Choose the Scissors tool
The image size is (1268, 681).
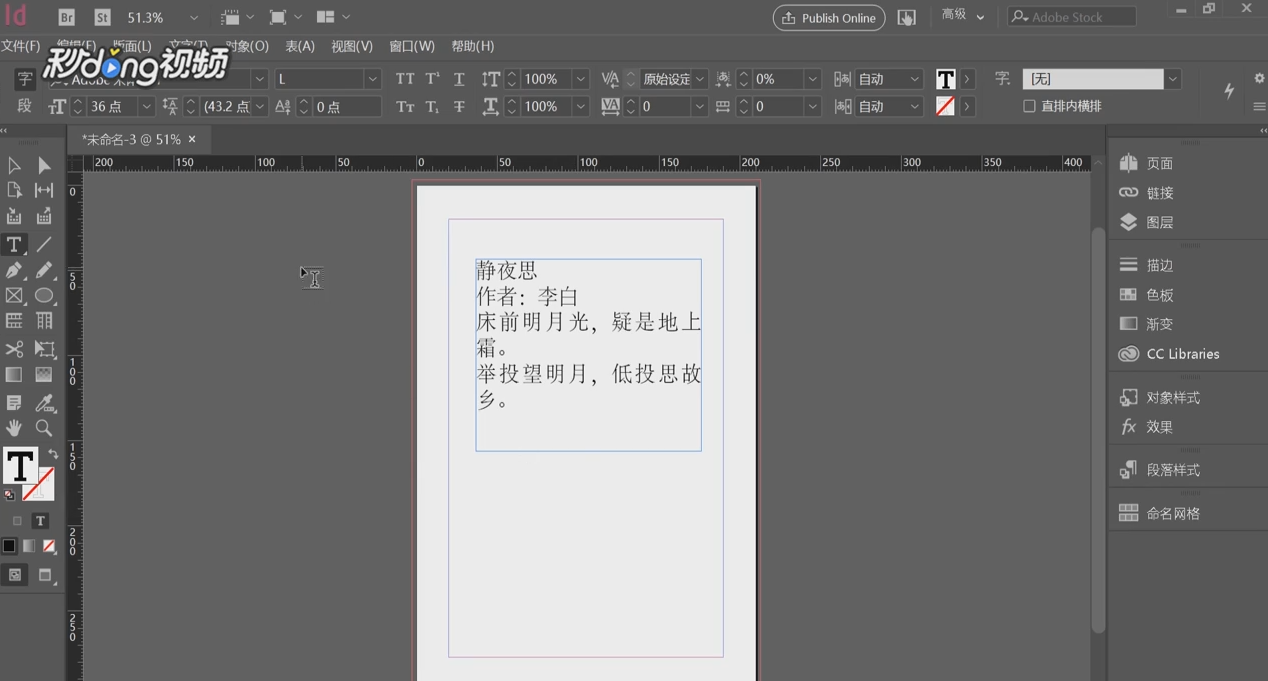(x=14, y=349)
